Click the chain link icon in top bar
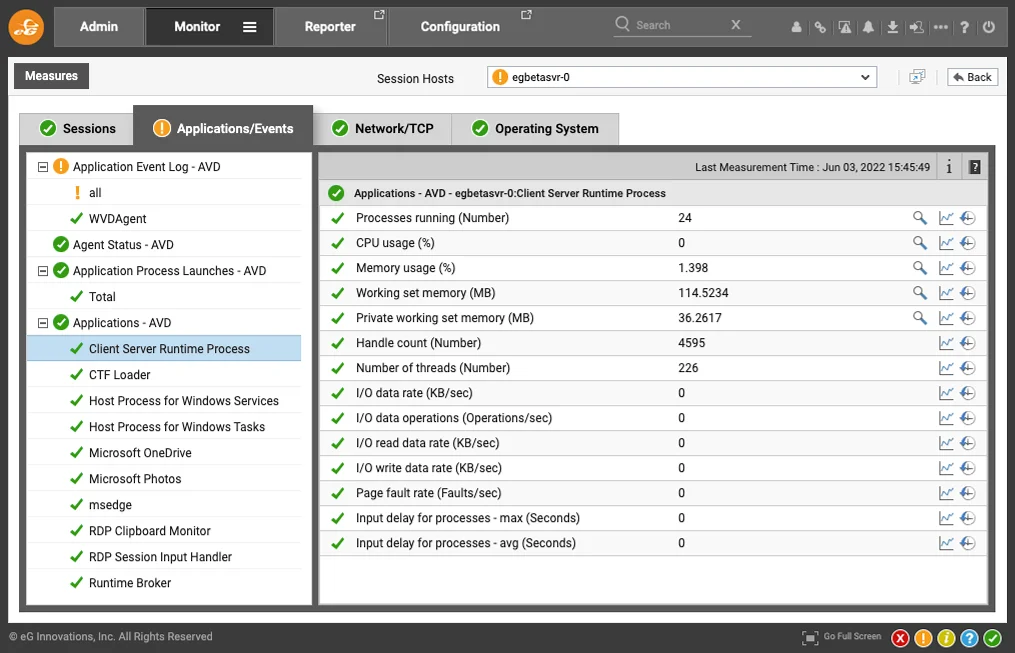This screenshot has width=1015, height=653. pos(820,27)
